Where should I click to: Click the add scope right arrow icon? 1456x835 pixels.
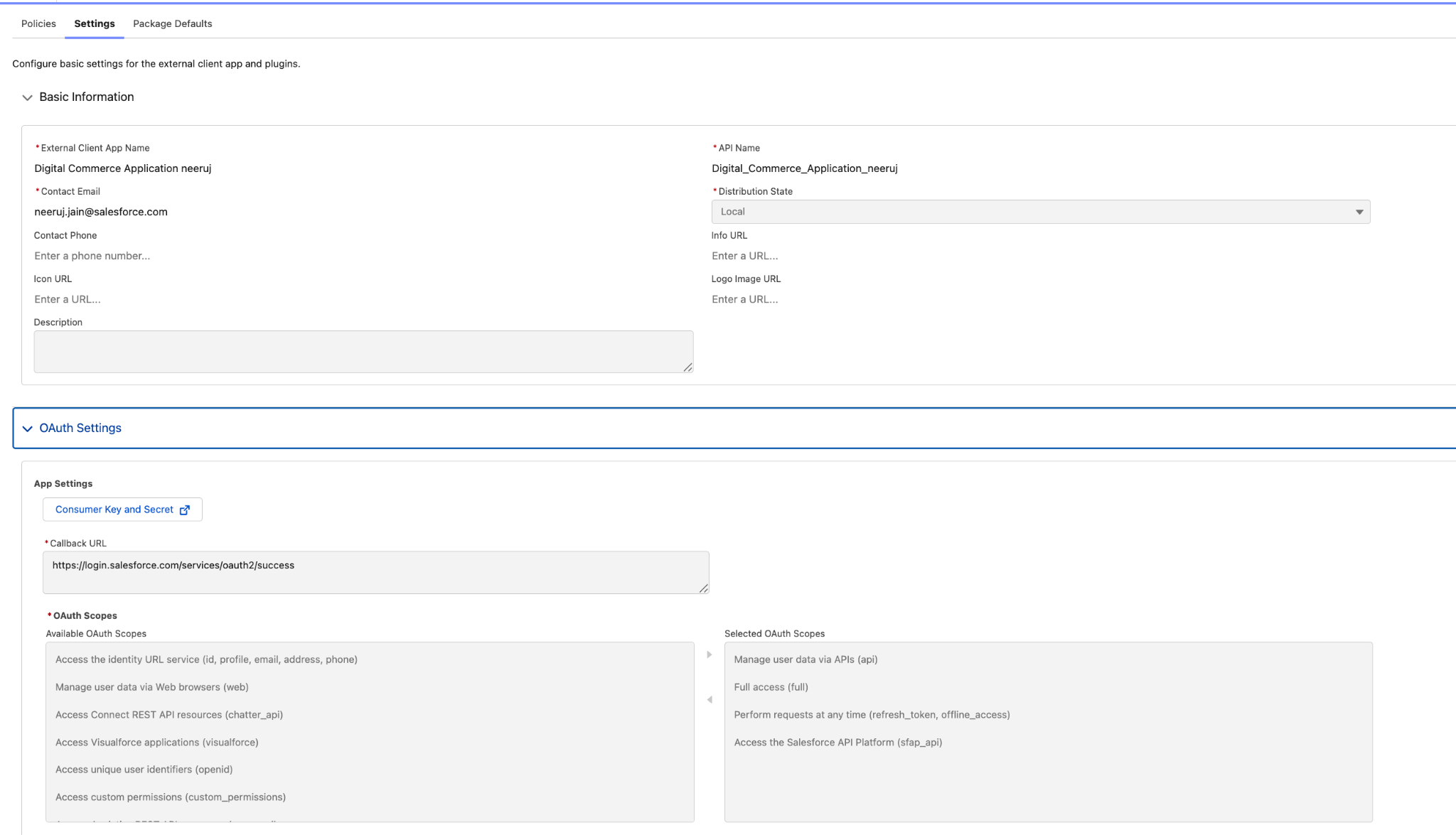pyautogui.click(x=709, y=654)
